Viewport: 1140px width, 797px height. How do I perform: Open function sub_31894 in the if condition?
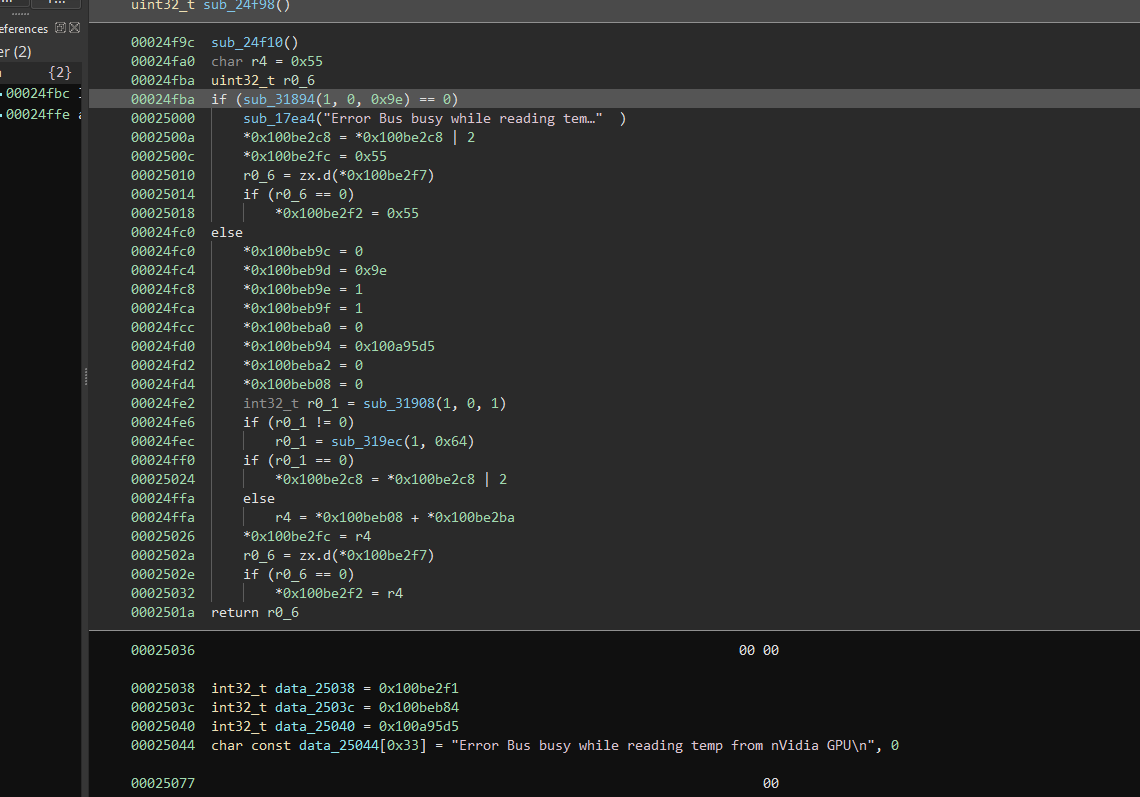click(279, 99)
